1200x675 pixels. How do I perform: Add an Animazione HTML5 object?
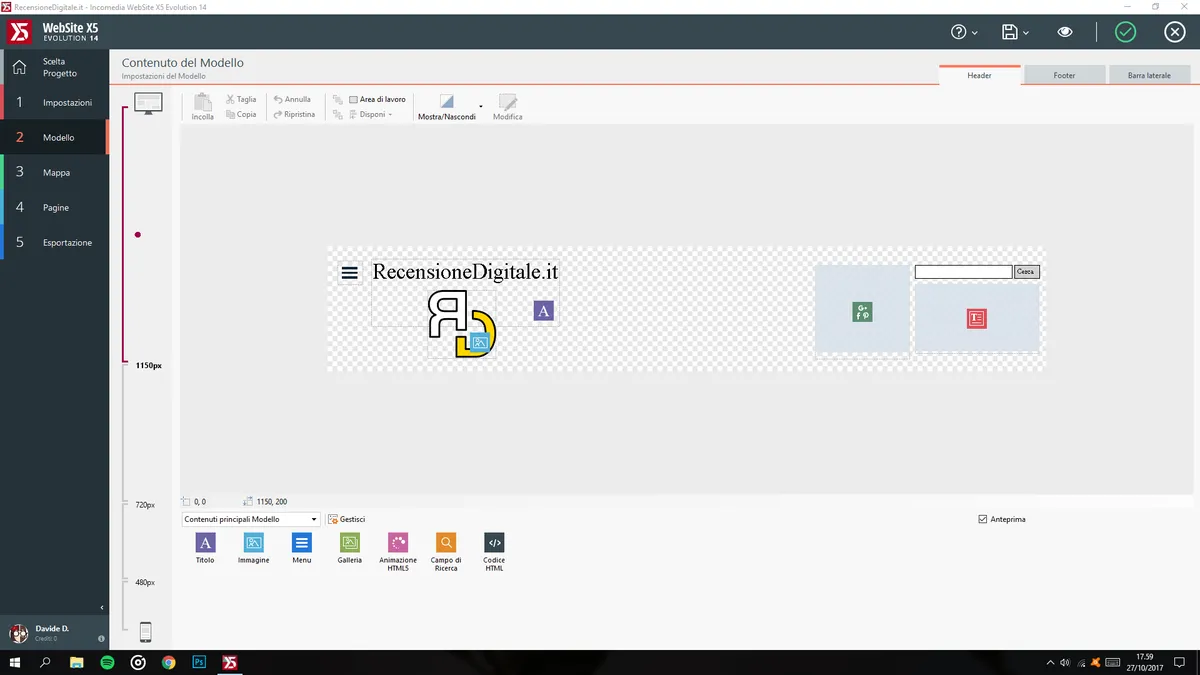pyautogui.click(x=398, y=552)
